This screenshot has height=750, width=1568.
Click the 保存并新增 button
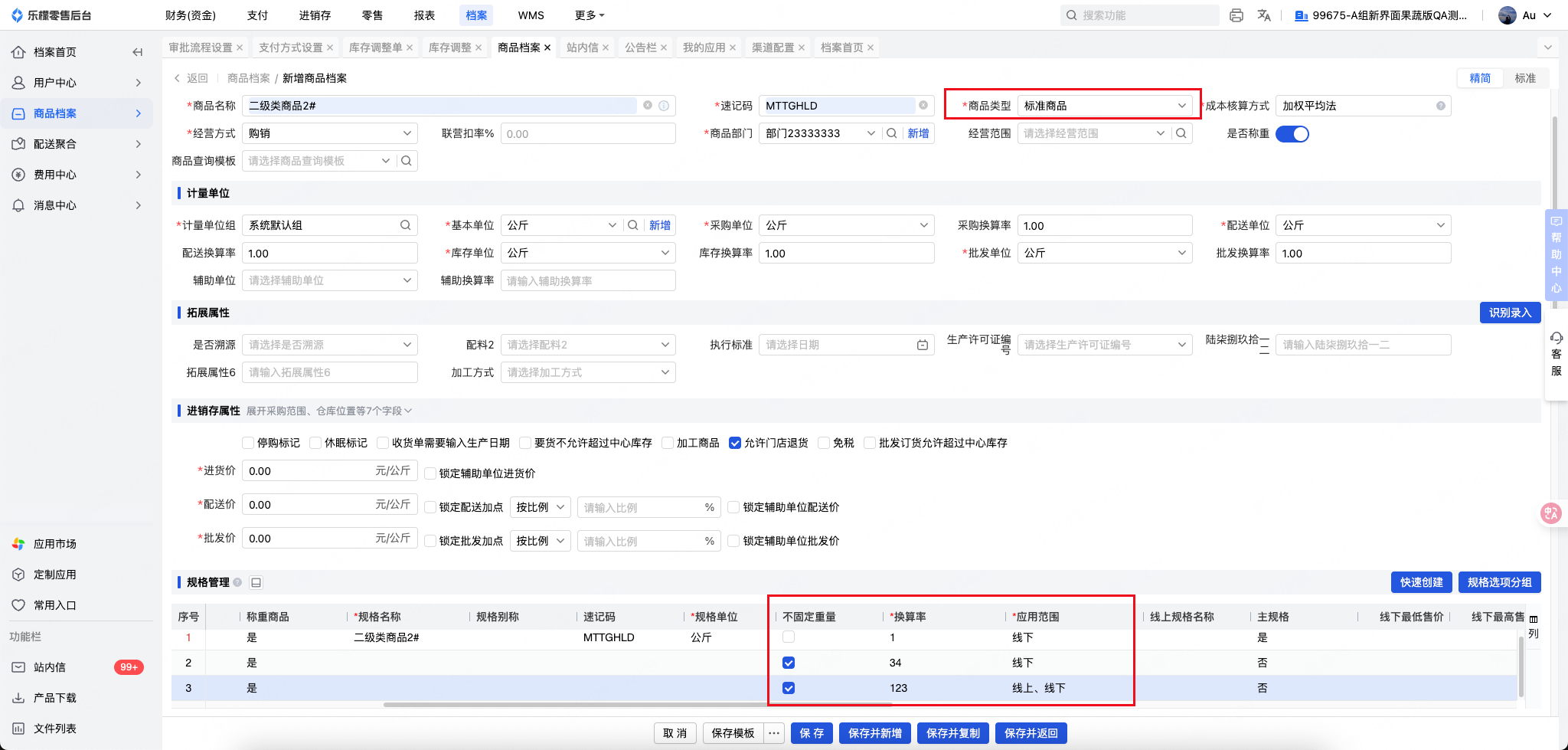[875, 733]
